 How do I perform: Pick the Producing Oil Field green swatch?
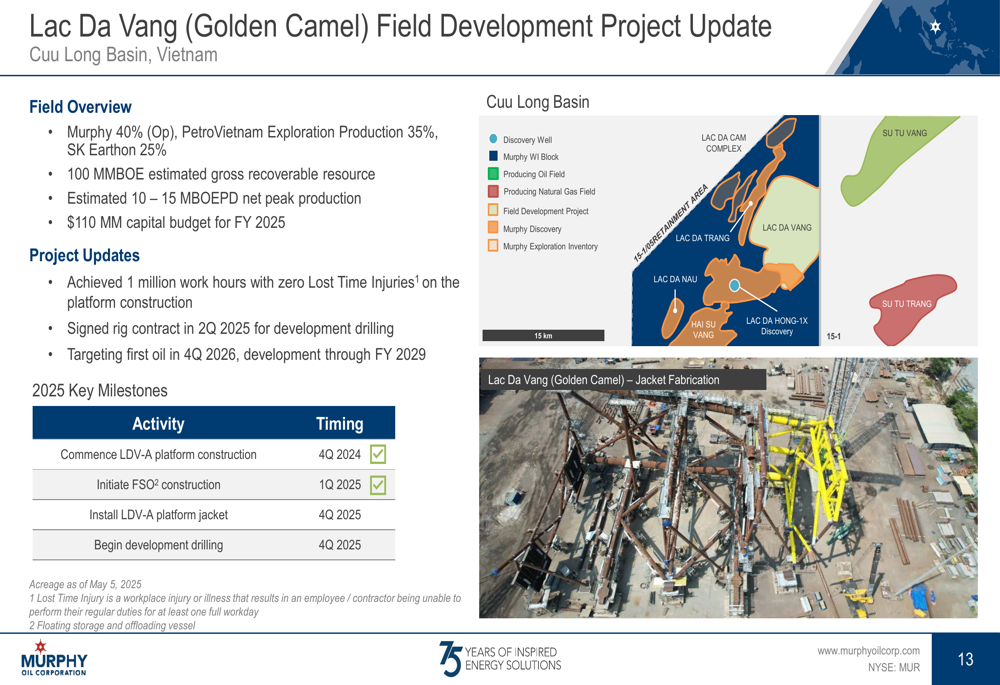(493, 173)
